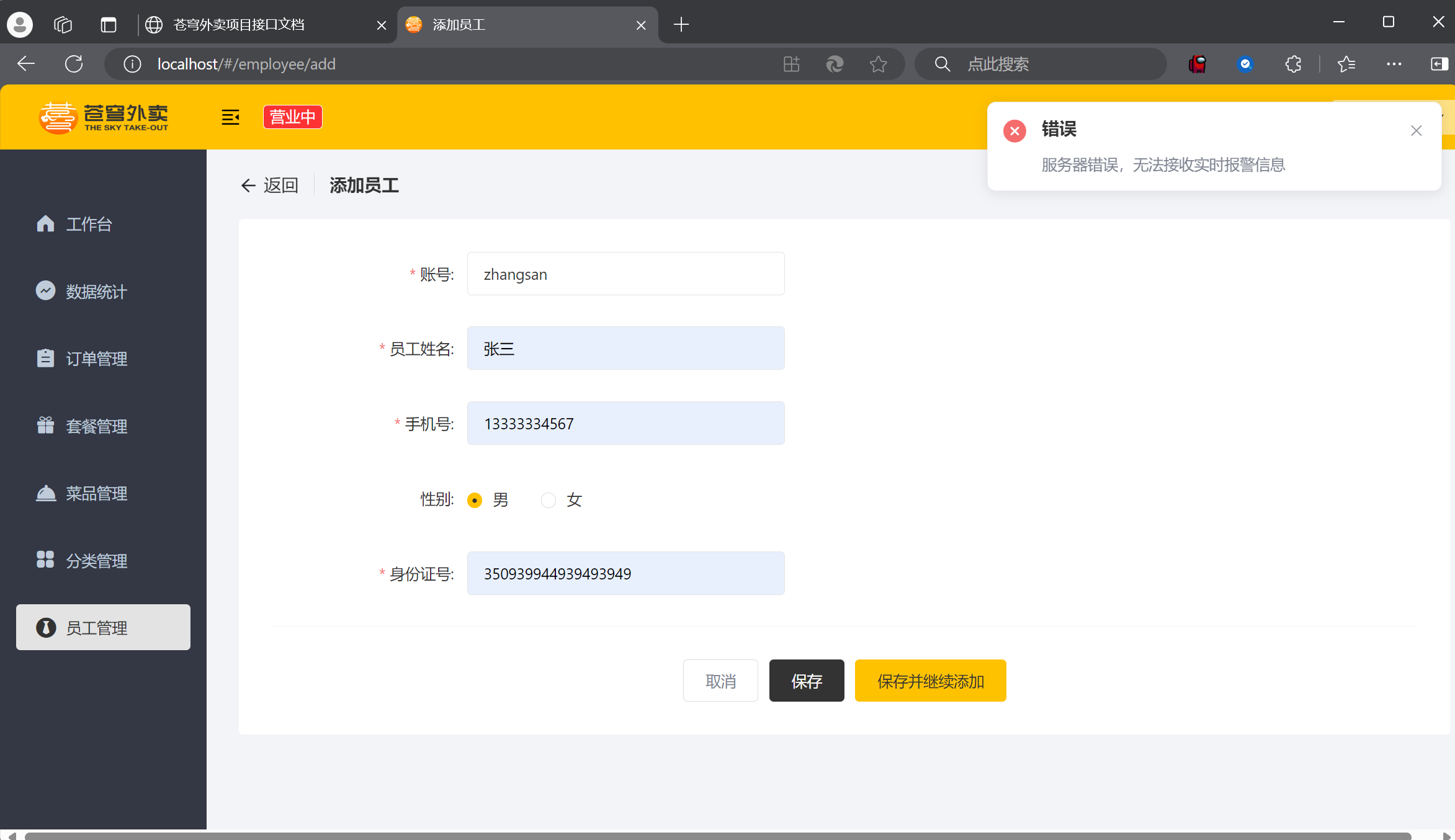Open 套餐管理 set meal management
This screenshot has width=1455, height=840.
(96, 426)
